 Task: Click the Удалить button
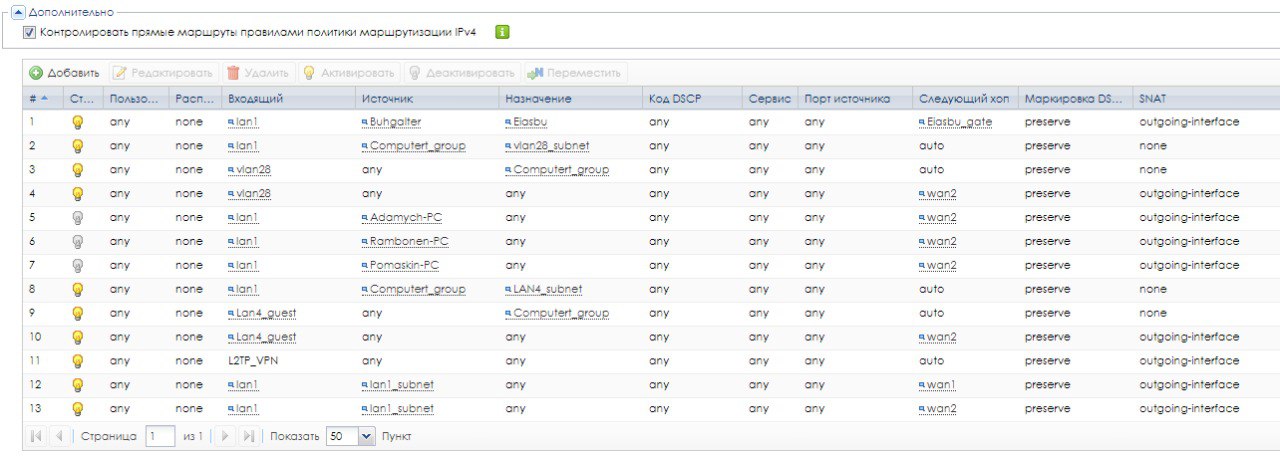(x=257, y=73)
